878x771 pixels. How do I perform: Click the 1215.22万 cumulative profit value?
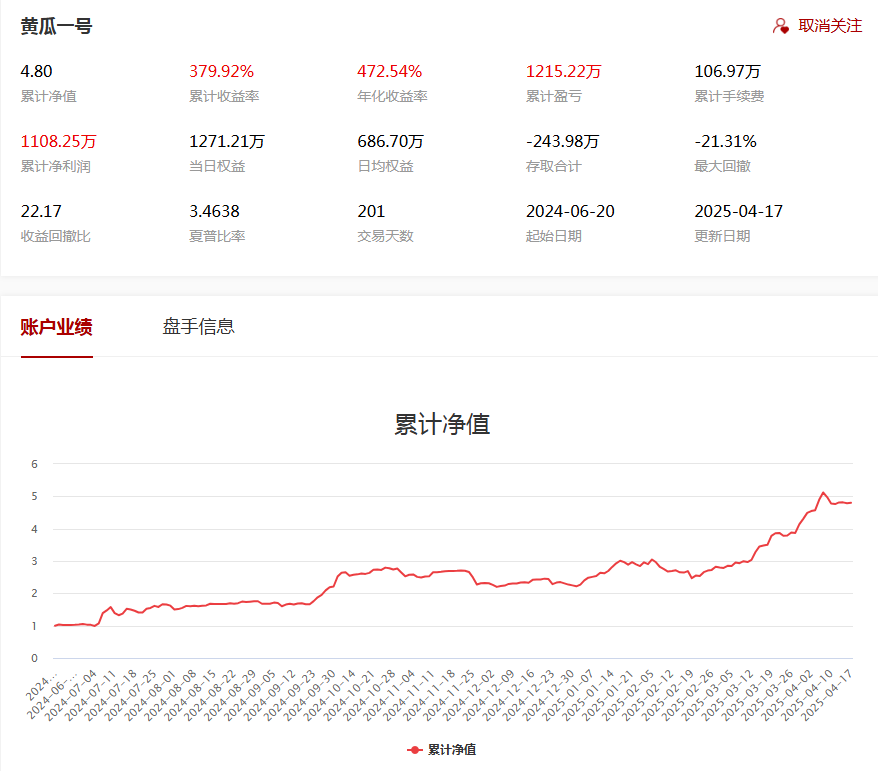(563, 71)
